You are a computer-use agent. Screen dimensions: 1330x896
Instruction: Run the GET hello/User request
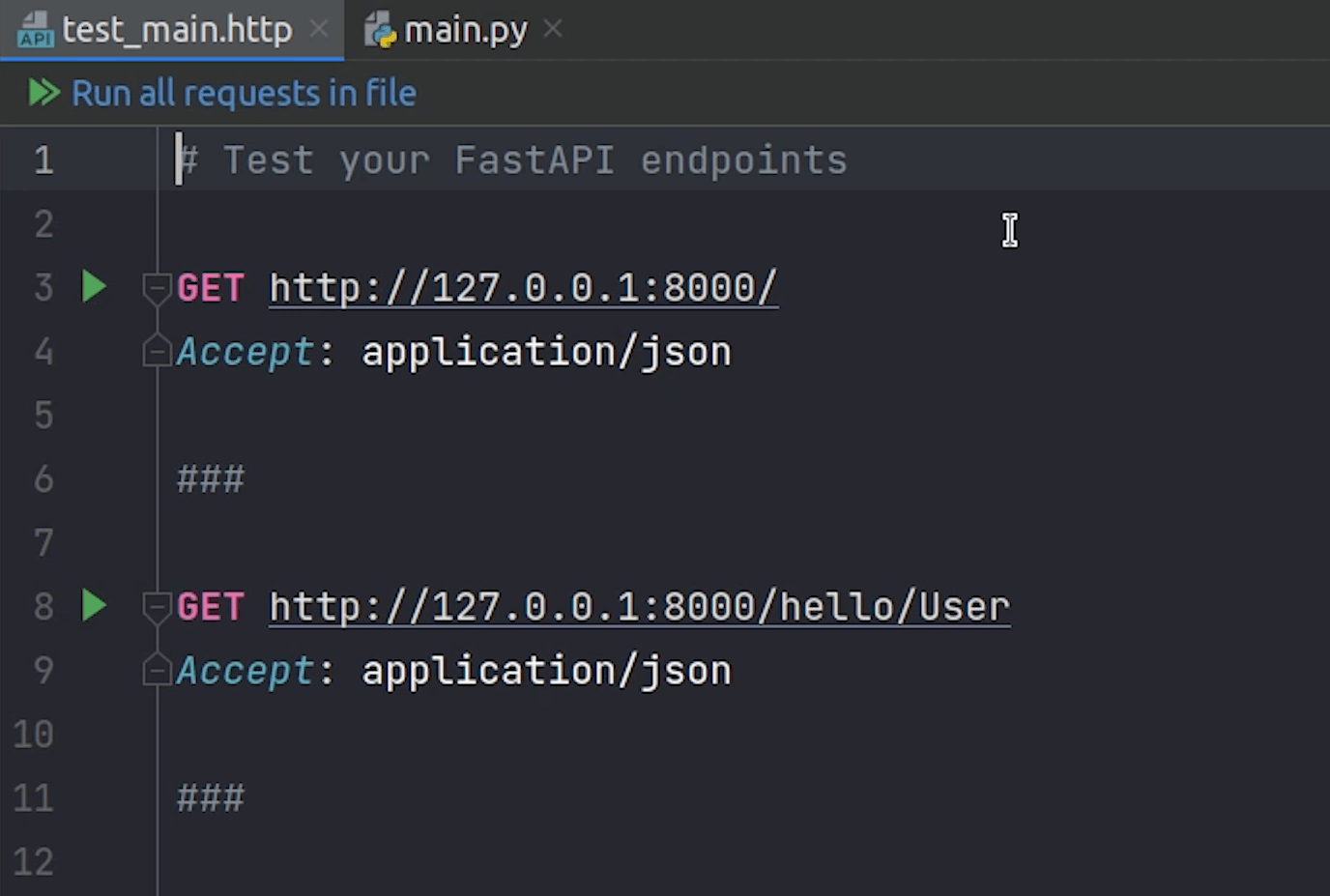[94, 606]
